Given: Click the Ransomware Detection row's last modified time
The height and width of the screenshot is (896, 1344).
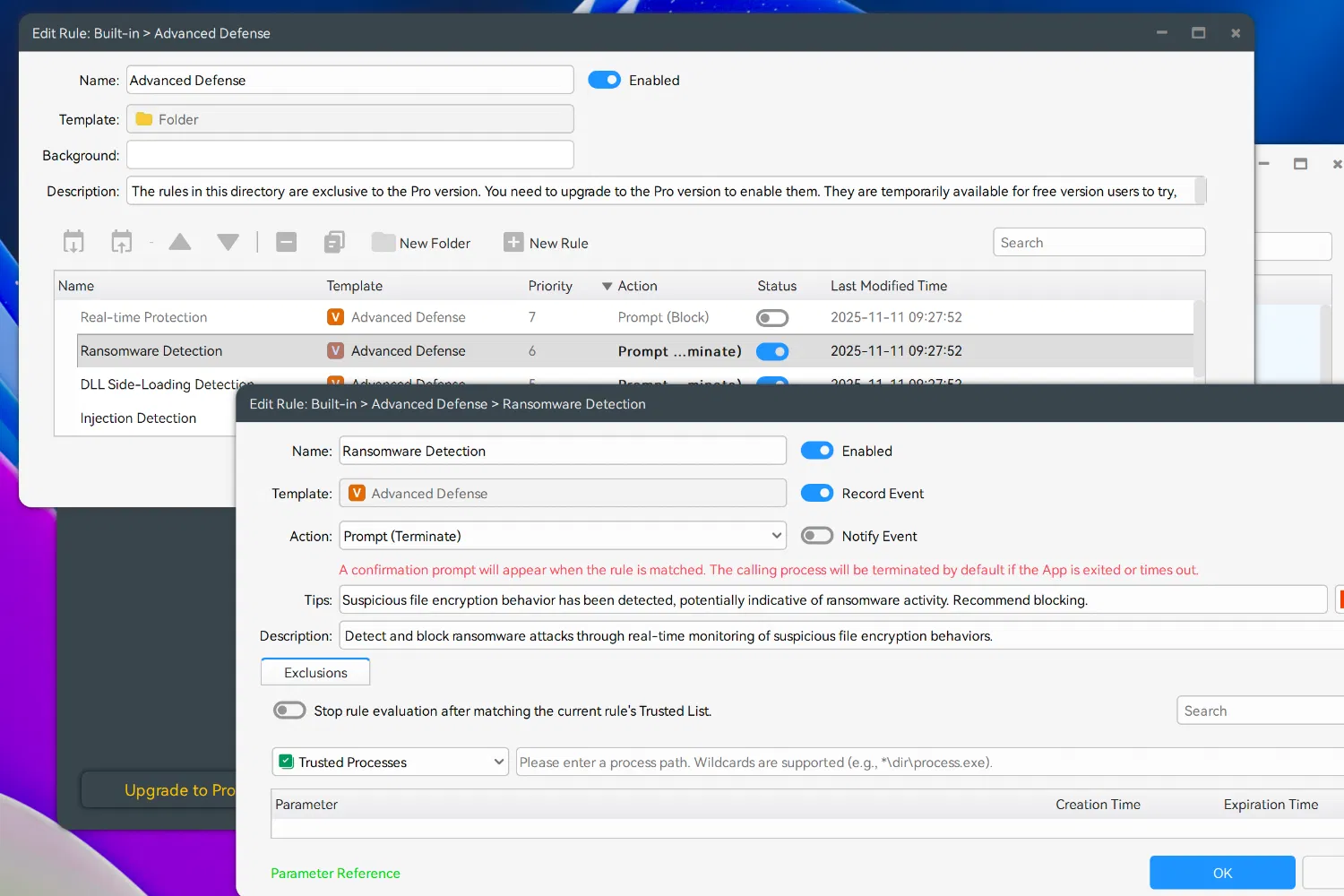Looking at the screenshot, I should coord(896,351).
